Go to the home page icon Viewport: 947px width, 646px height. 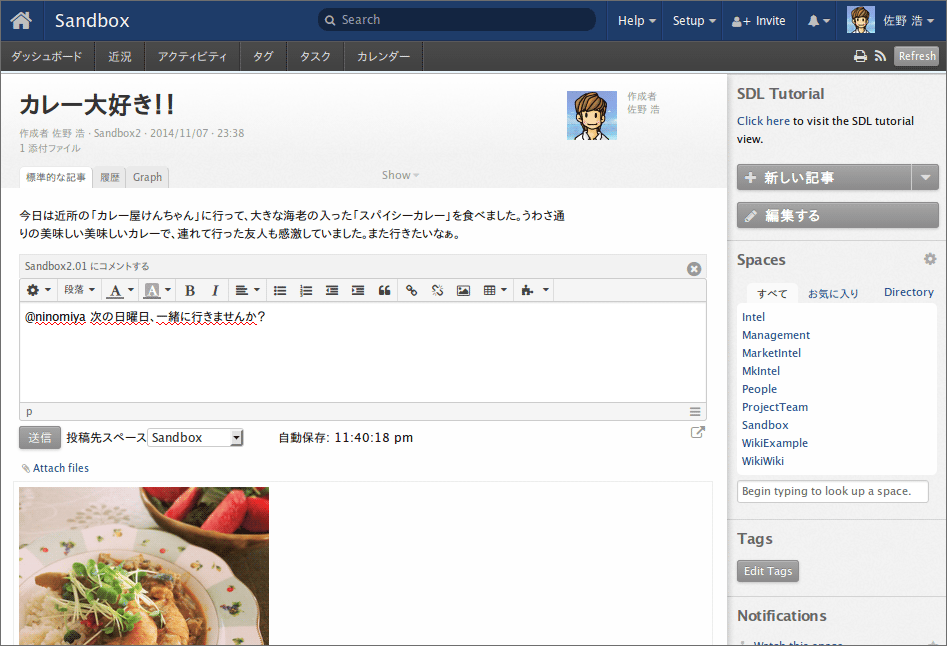[x=21, y=21]
